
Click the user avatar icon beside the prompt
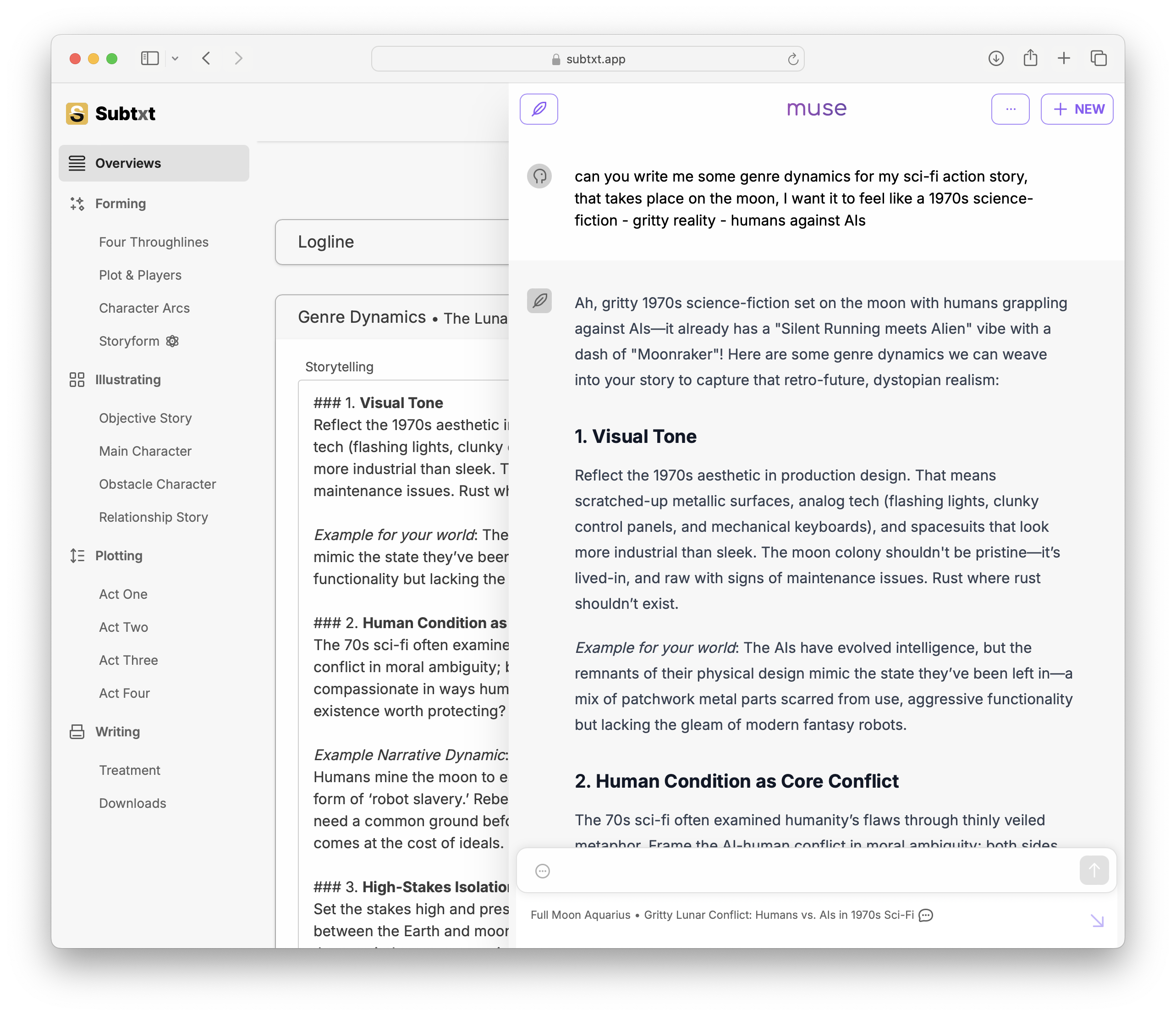[539, 176]
